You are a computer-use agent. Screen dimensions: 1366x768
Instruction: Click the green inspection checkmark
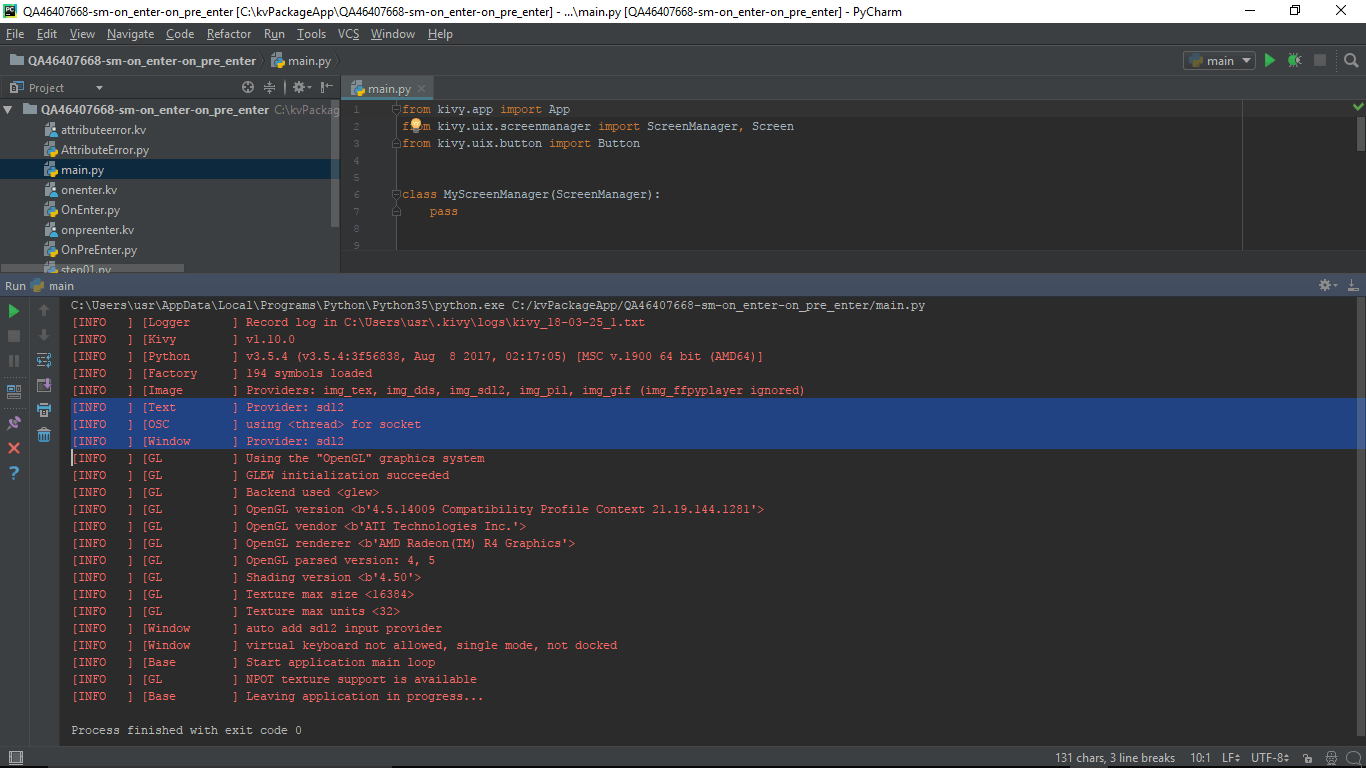pyautogui.click(x=1358, y=106)
